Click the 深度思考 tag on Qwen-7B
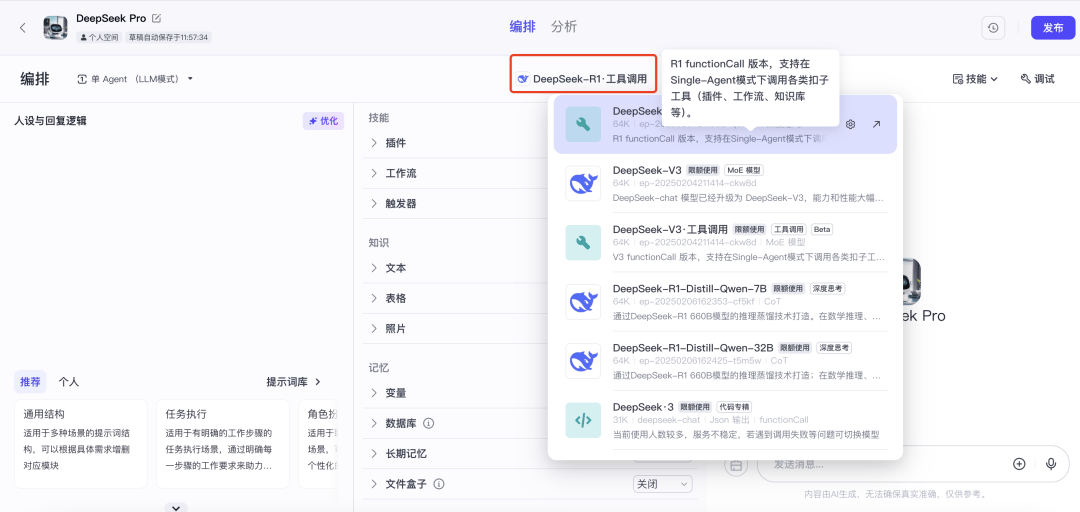The image size is (1080, 512). tap(827, 288)
